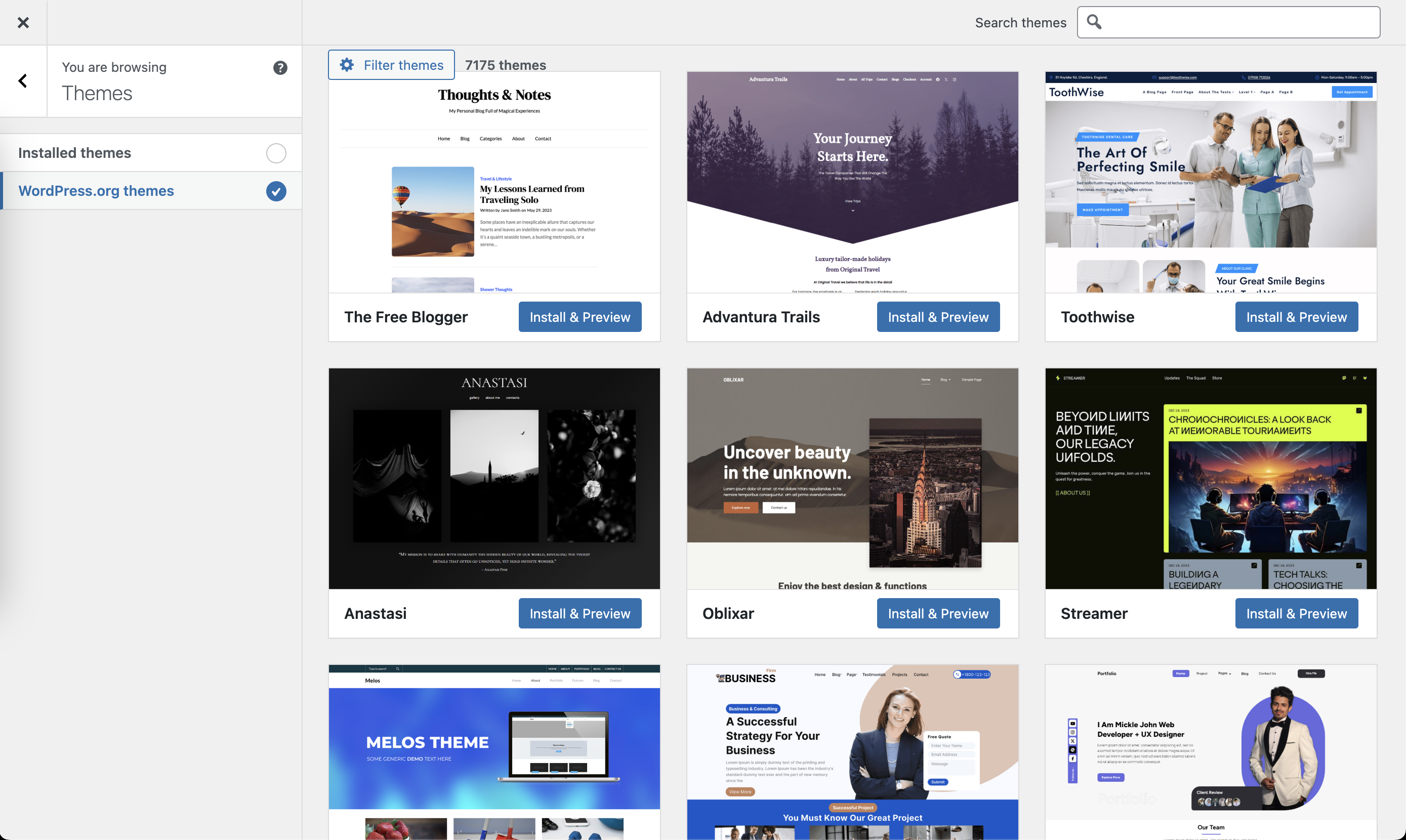Install & Preview The Free Blogger theme
1406x840 pixels.
click(580, 317)
